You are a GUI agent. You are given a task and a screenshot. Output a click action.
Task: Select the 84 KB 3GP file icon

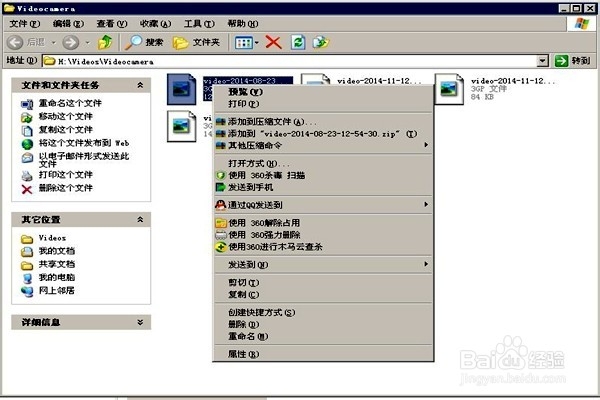(x=449, y=89)
